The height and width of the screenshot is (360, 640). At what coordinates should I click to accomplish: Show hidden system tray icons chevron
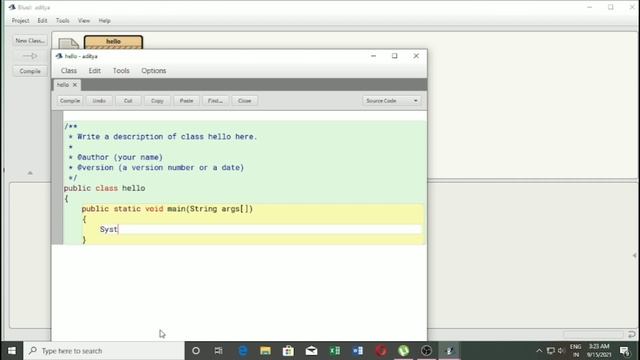pyautogui.click(x=539, y=351)
